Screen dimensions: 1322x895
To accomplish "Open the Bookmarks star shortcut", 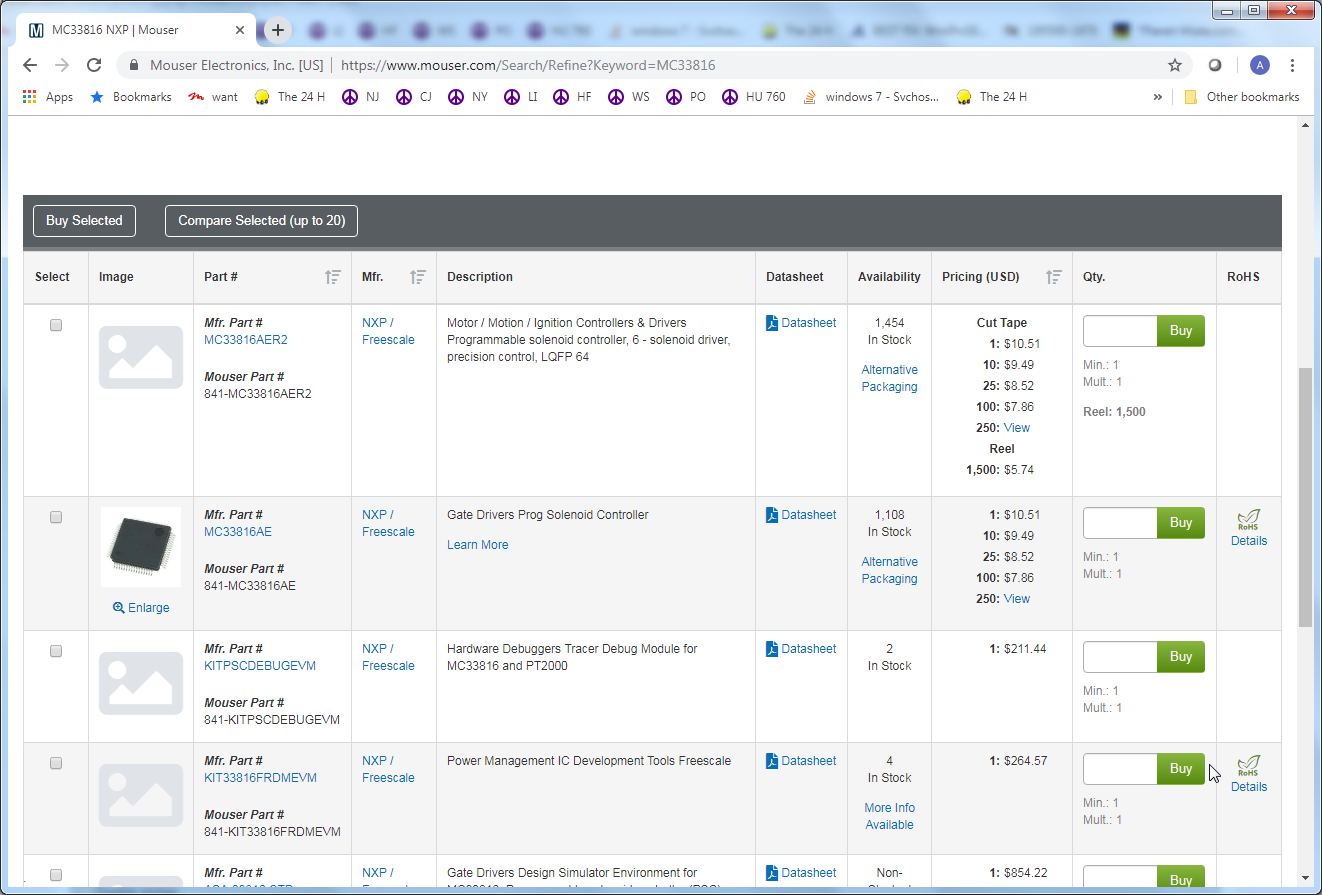I will pyautogui.click(x=131, y=97).
